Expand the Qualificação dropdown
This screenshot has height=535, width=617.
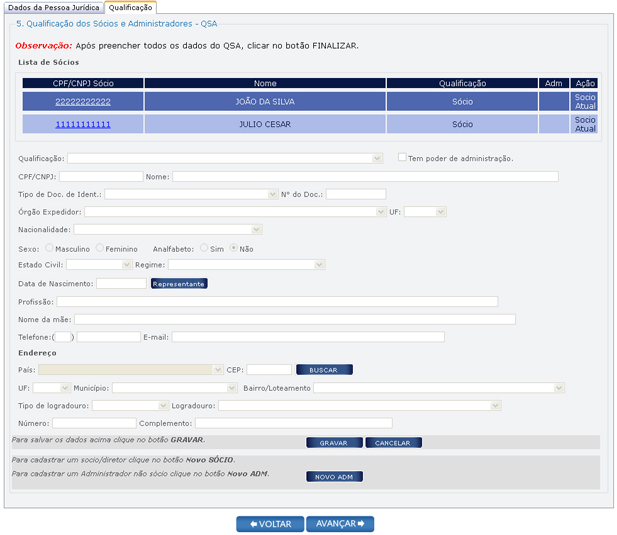point(225,158)
